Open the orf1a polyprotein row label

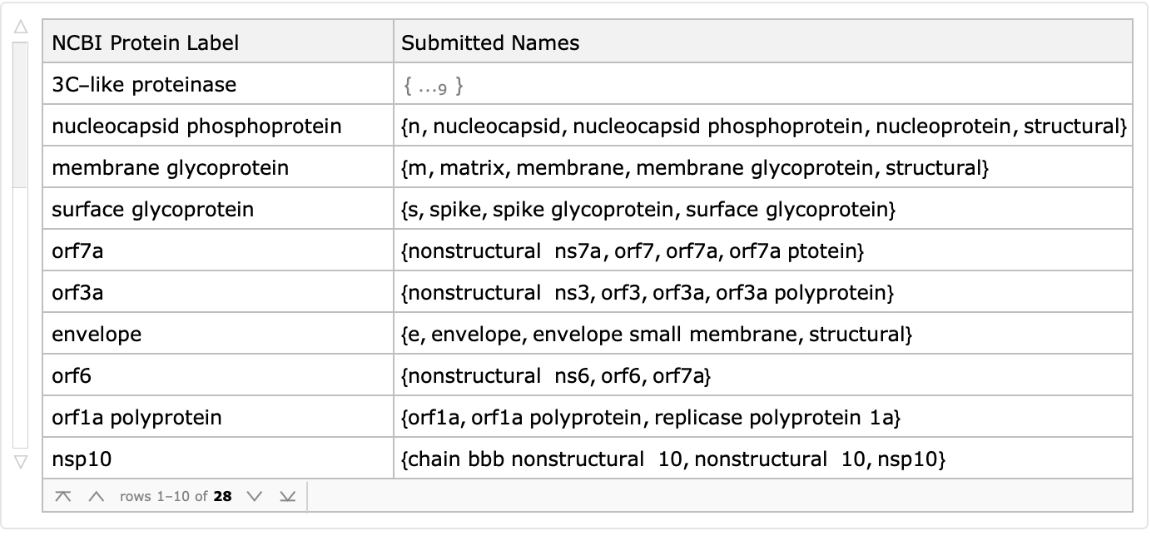[x=137, y=419]
